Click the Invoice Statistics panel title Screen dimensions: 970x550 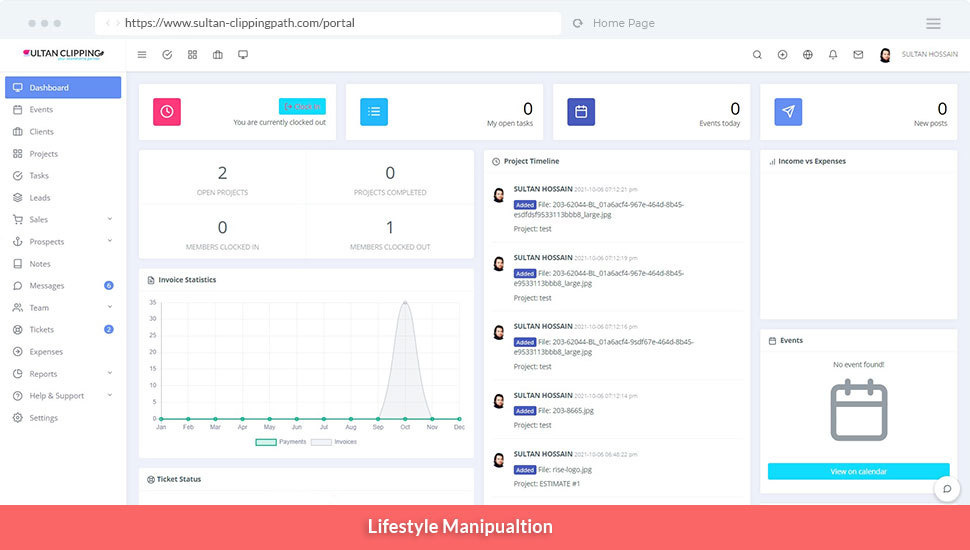coord(187,280)
